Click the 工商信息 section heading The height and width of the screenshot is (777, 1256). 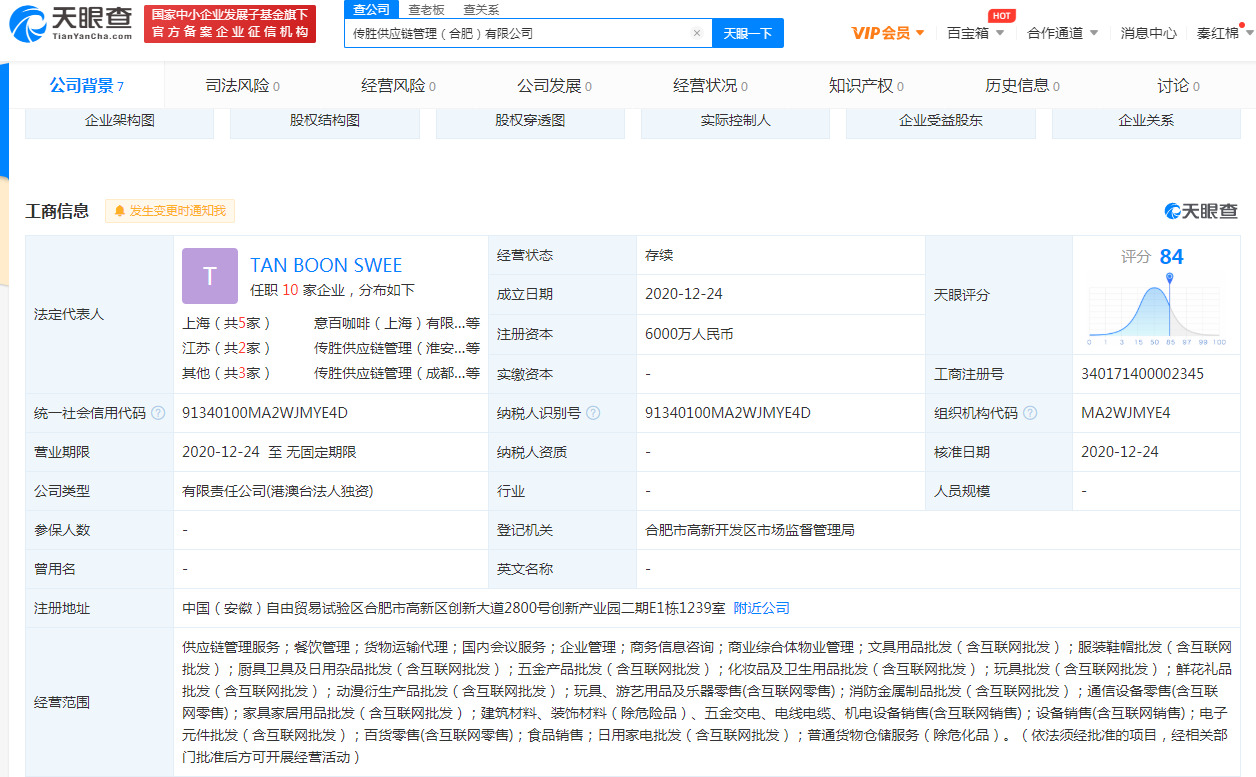(x=57, y=211)
